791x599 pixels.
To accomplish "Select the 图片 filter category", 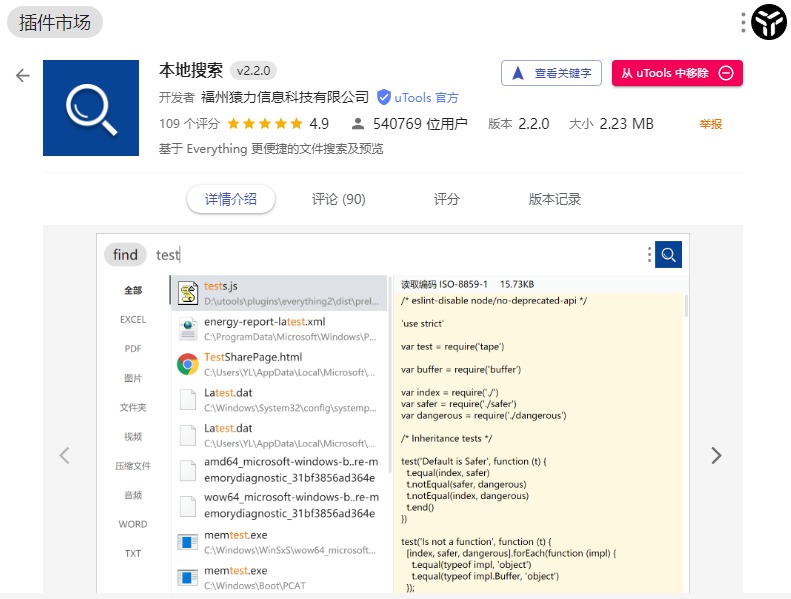I will (x=133, y=378).
